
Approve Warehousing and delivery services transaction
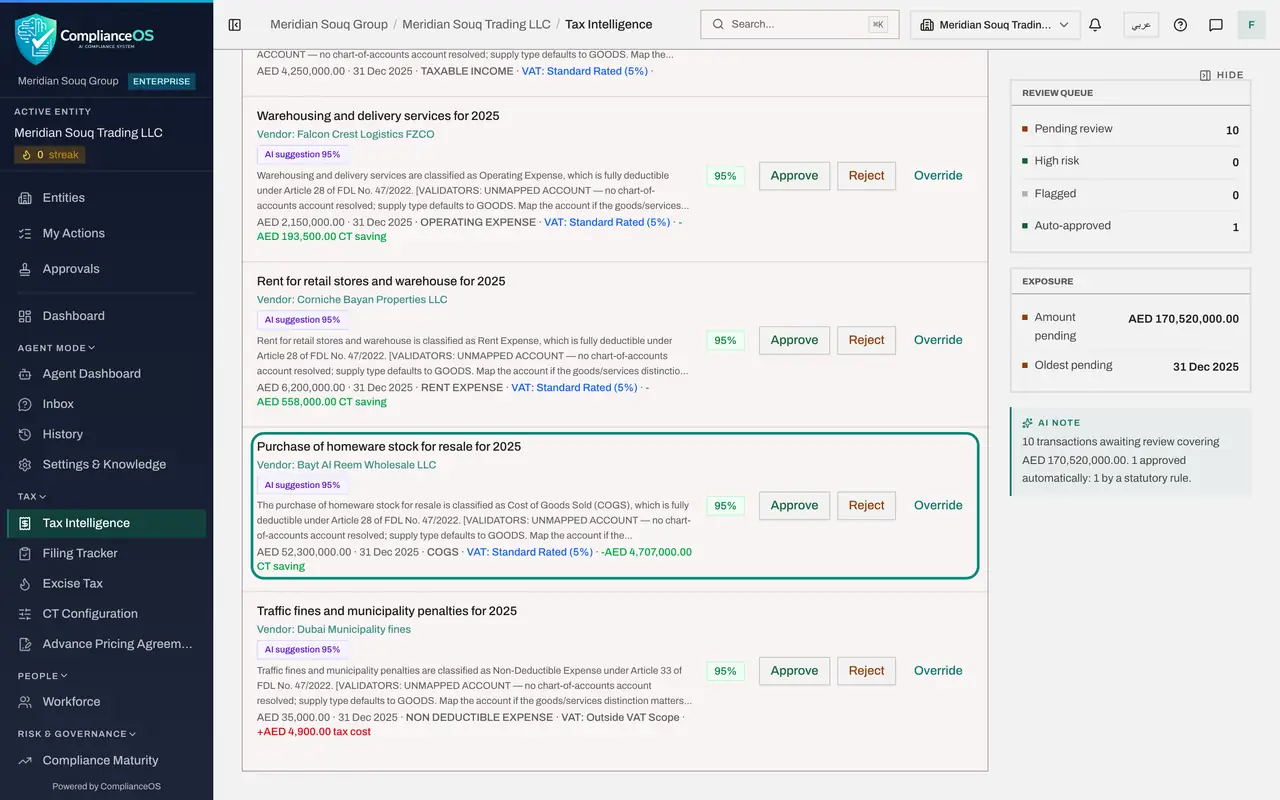click(x=794, y=176)
